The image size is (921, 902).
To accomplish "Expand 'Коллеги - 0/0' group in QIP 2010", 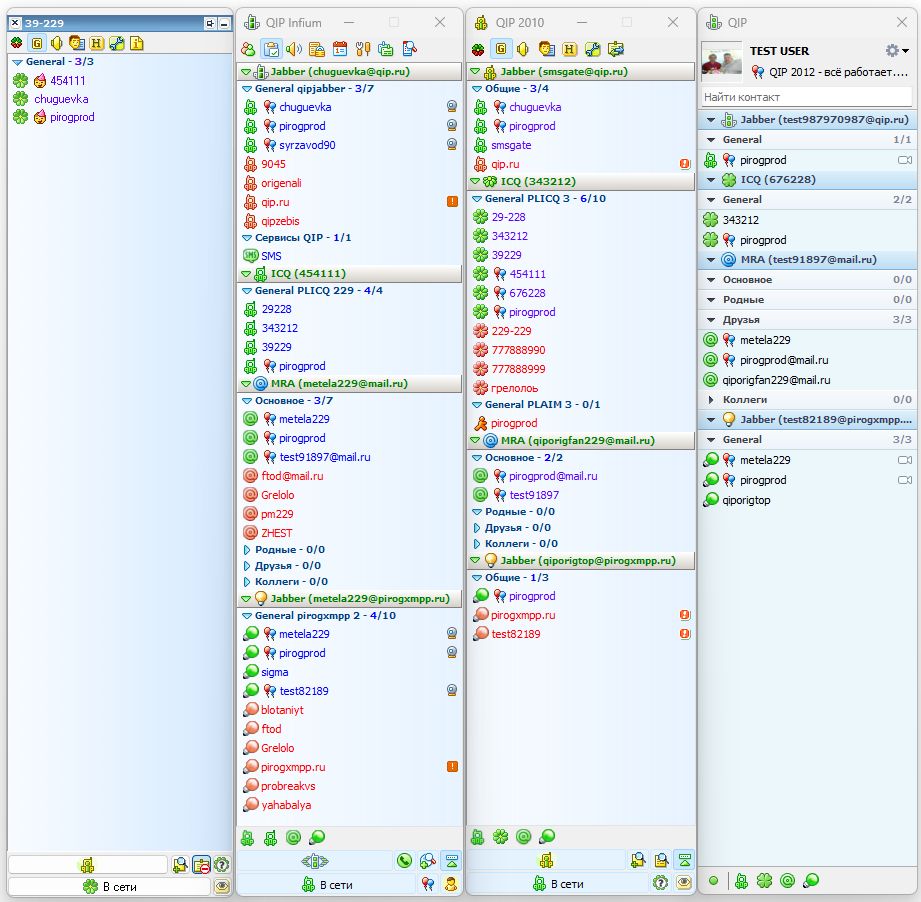I will 477,544.
